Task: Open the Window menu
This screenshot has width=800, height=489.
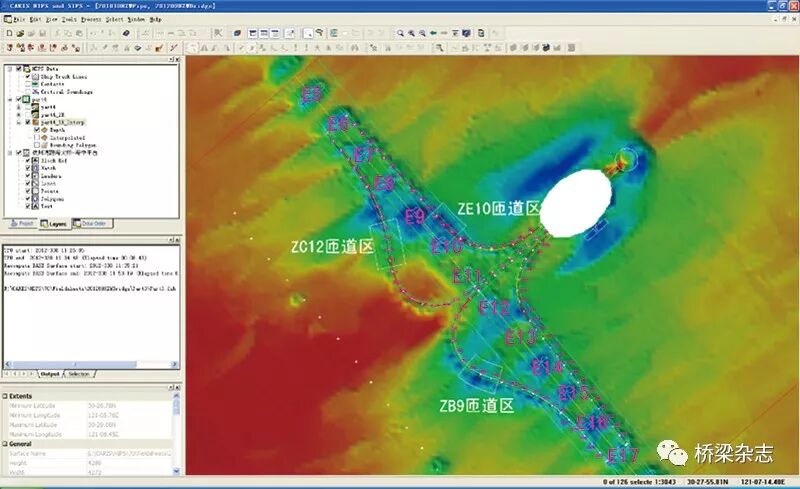Action: click(136, 19)
